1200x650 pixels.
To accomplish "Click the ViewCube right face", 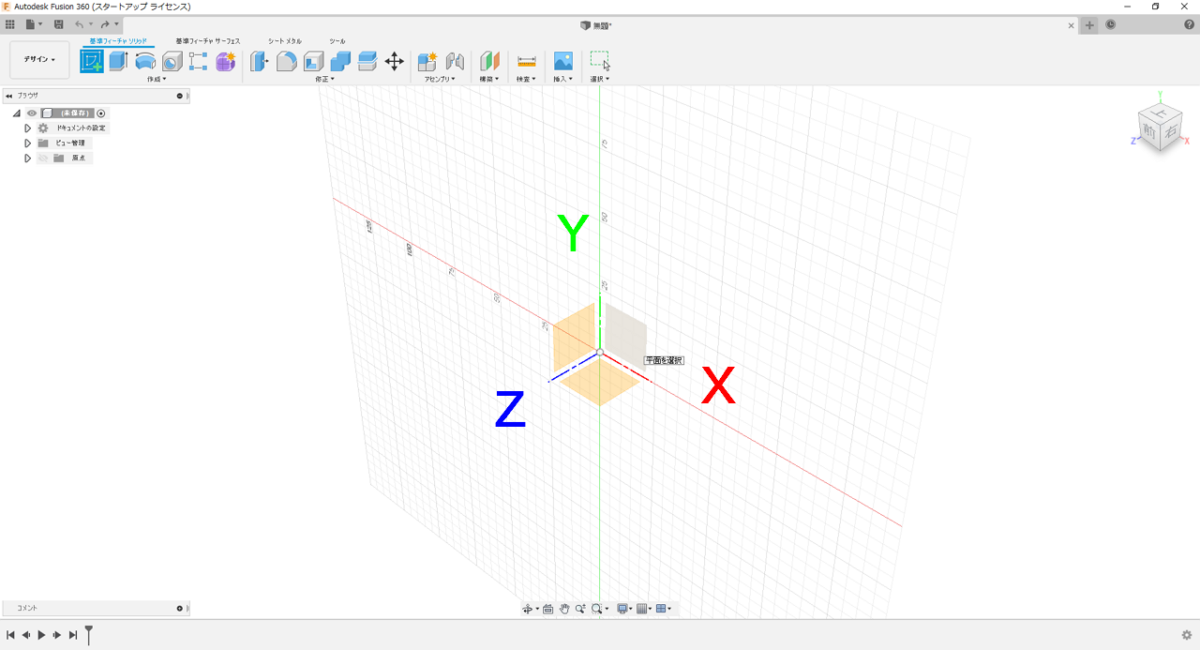I will click(1169, 131).
